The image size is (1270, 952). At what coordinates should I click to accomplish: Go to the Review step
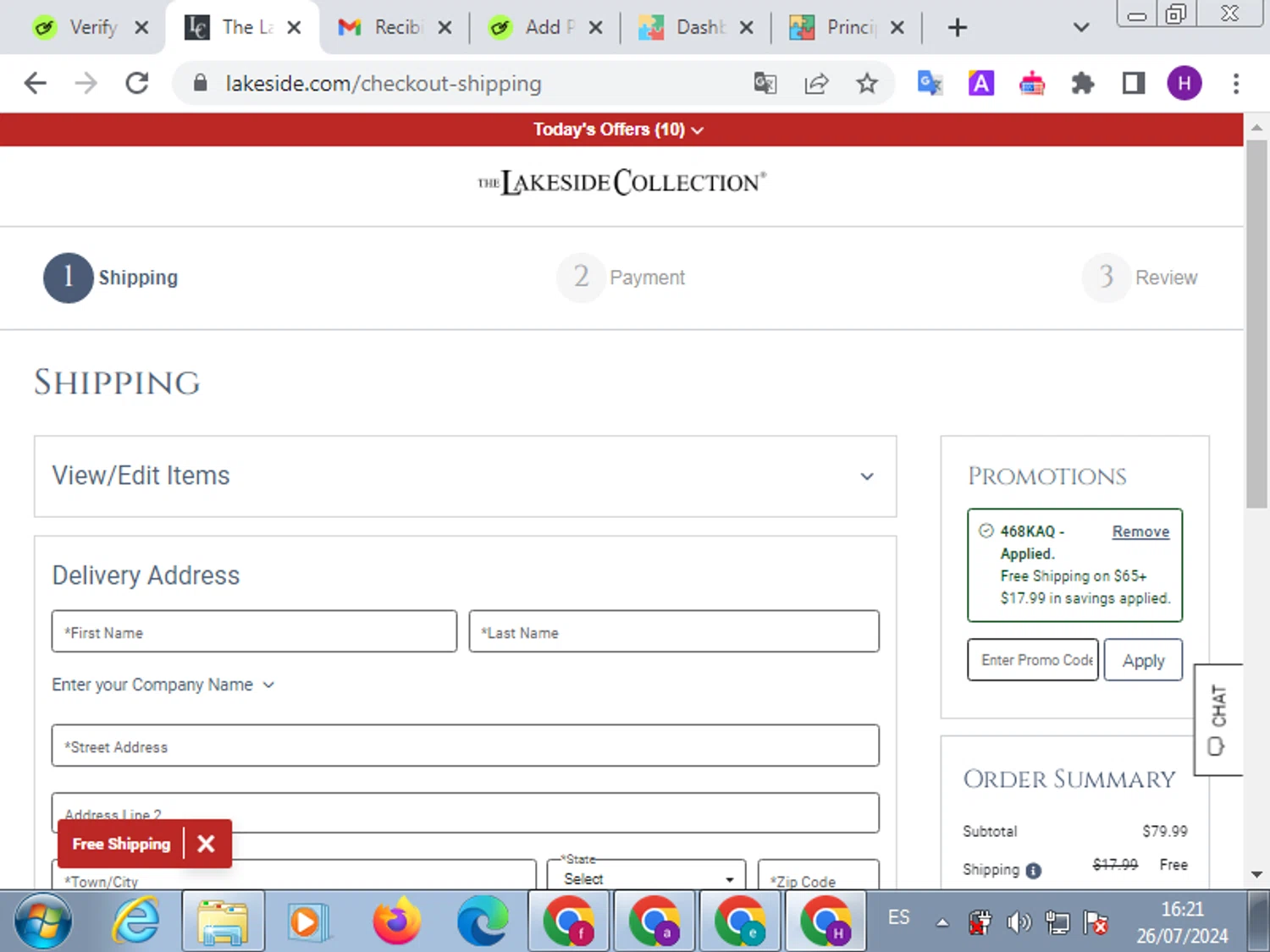(x=1140, y=278)
